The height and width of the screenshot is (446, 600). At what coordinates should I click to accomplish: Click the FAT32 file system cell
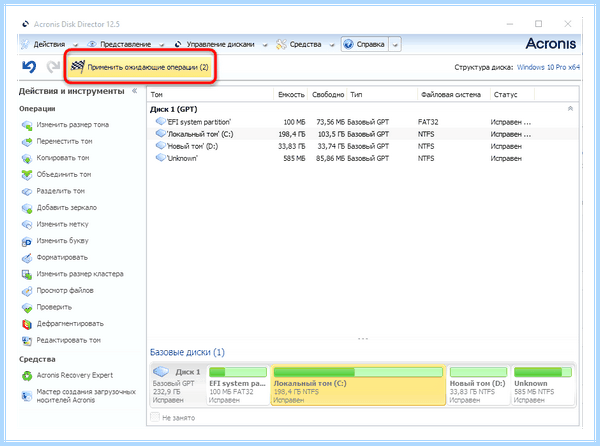428,122
